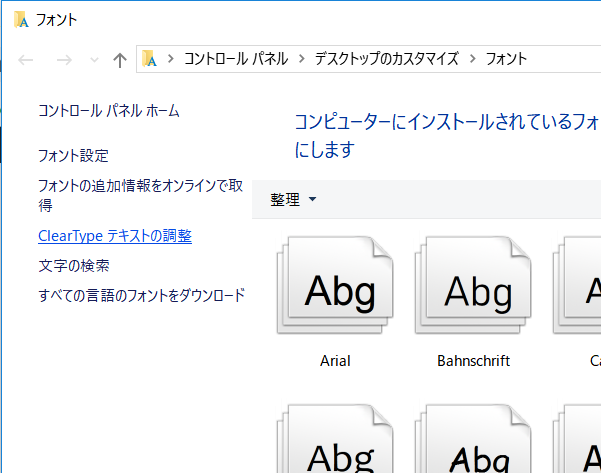Screen dimensions: 601x473
Task: Click the folder icon in the address bar
Action: coord(149,59)
